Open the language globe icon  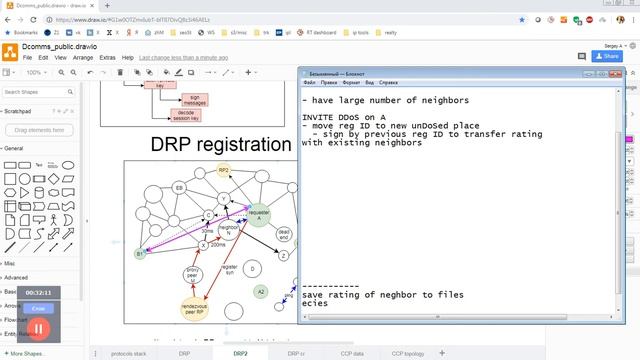click(633, 46)
